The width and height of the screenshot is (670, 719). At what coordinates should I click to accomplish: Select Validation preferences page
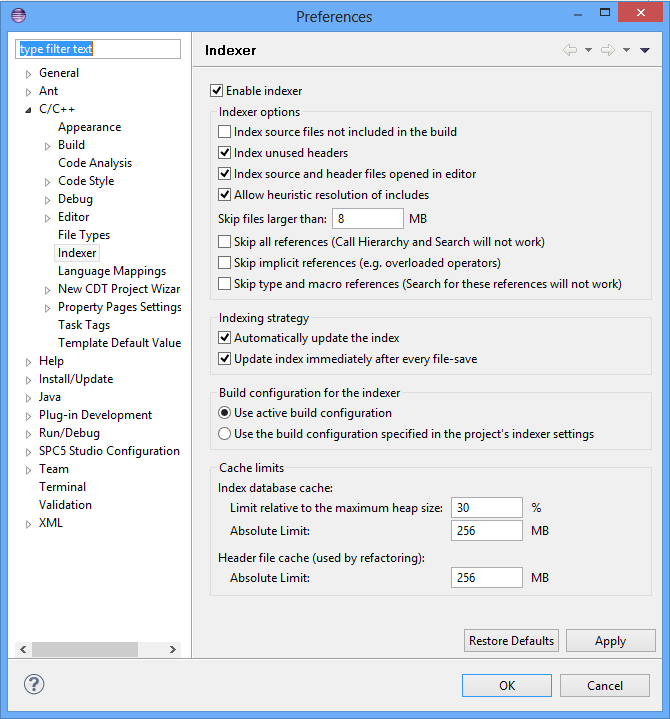tap(65, 505)
